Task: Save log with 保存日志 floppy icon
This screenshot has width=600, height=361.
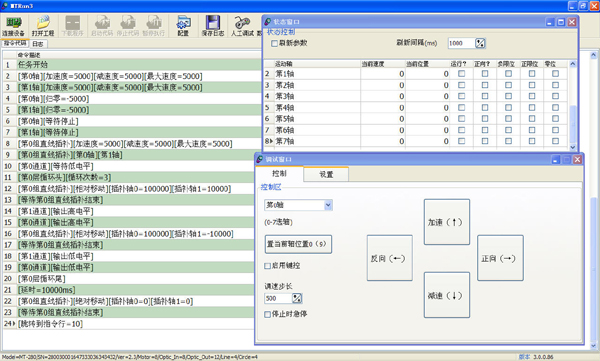Action: [x=213, y=26]
